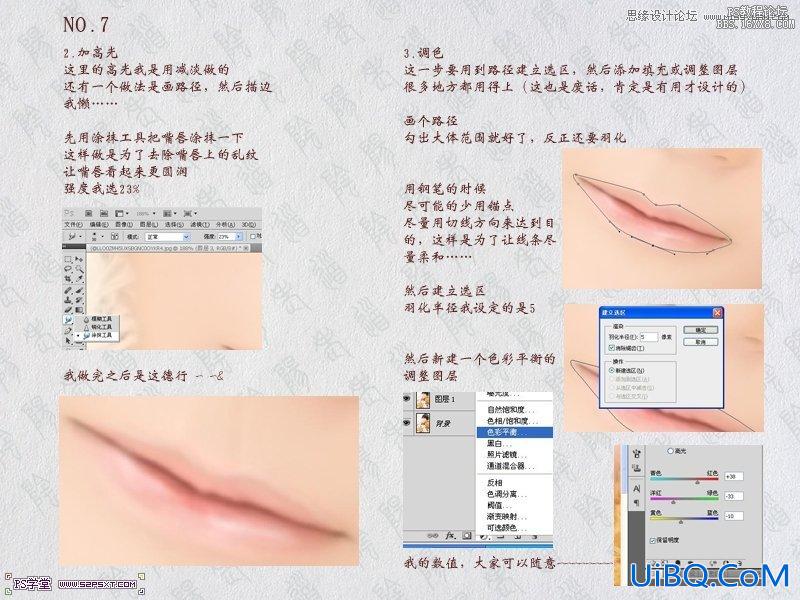Select the Eraser tool
Image resolution: width=800 pixels, height=600 pixels.
click(68, 310)
